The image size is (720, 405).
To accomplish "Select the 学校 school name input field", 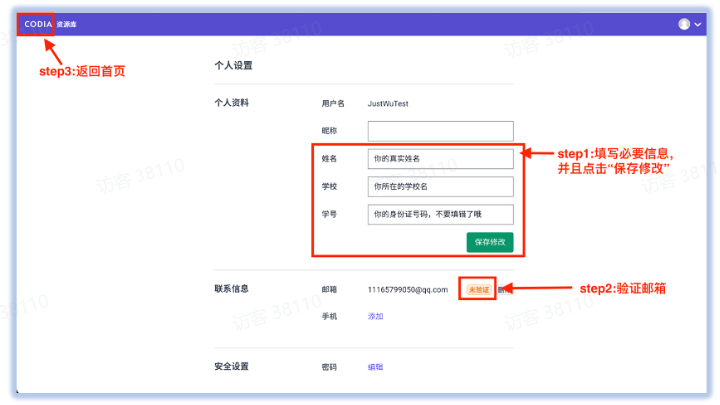I will tap(440, 187).
